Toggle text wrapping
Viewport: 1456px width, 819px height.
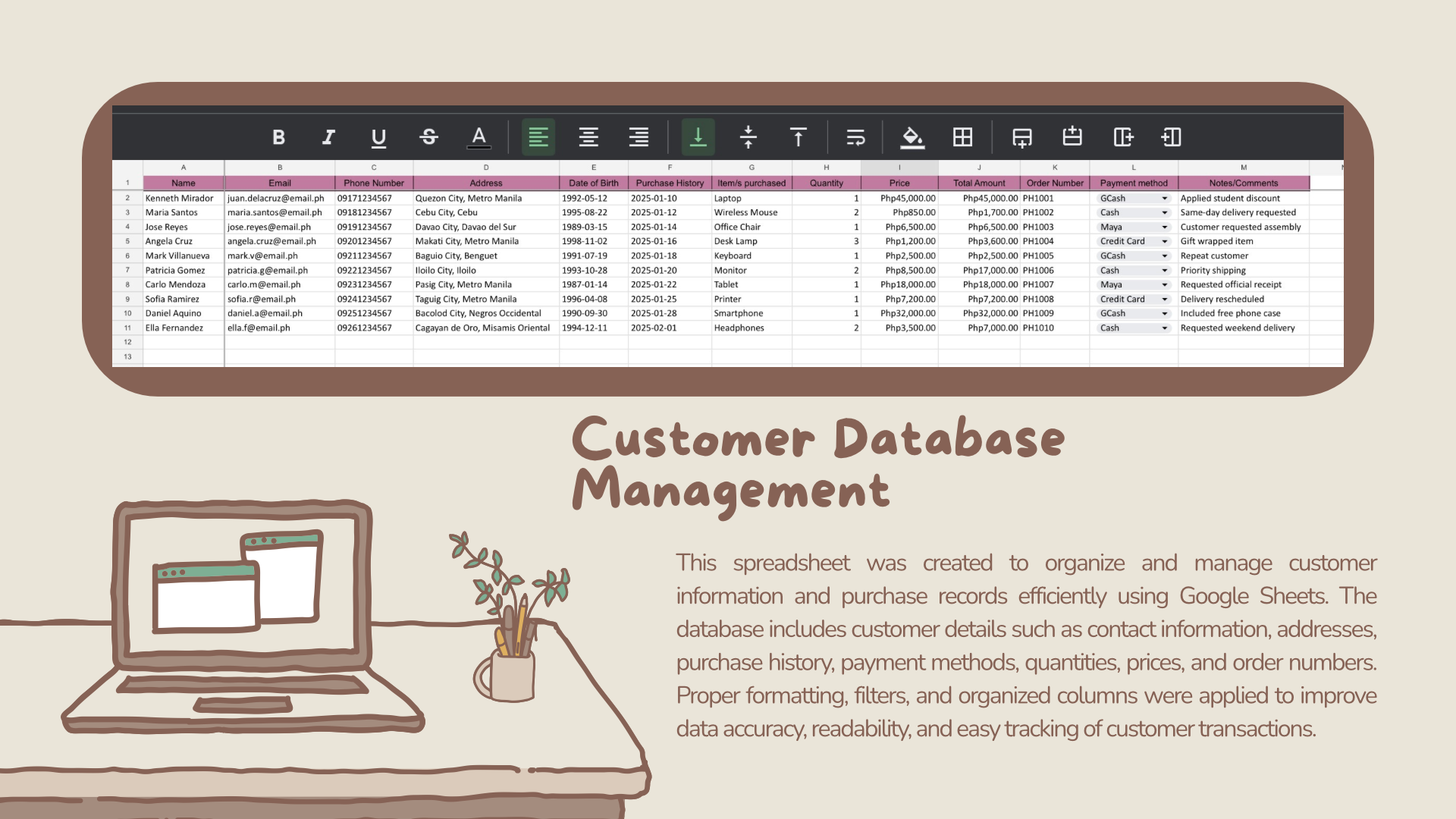point(855,137)
